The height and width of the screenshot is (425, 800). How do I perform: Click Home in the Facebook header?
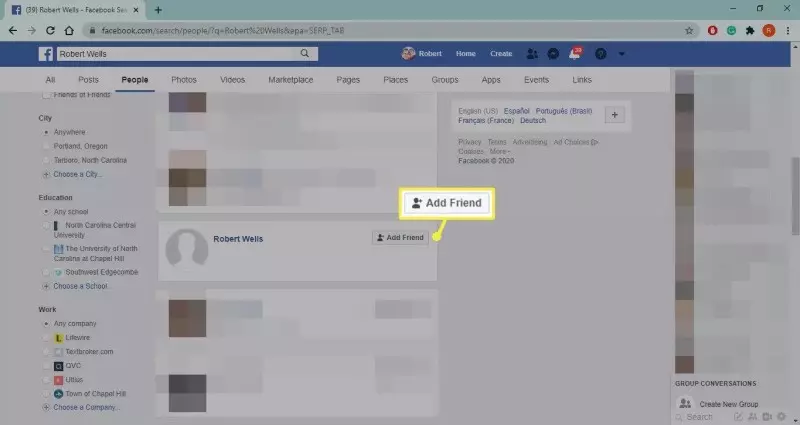point(466,54)
